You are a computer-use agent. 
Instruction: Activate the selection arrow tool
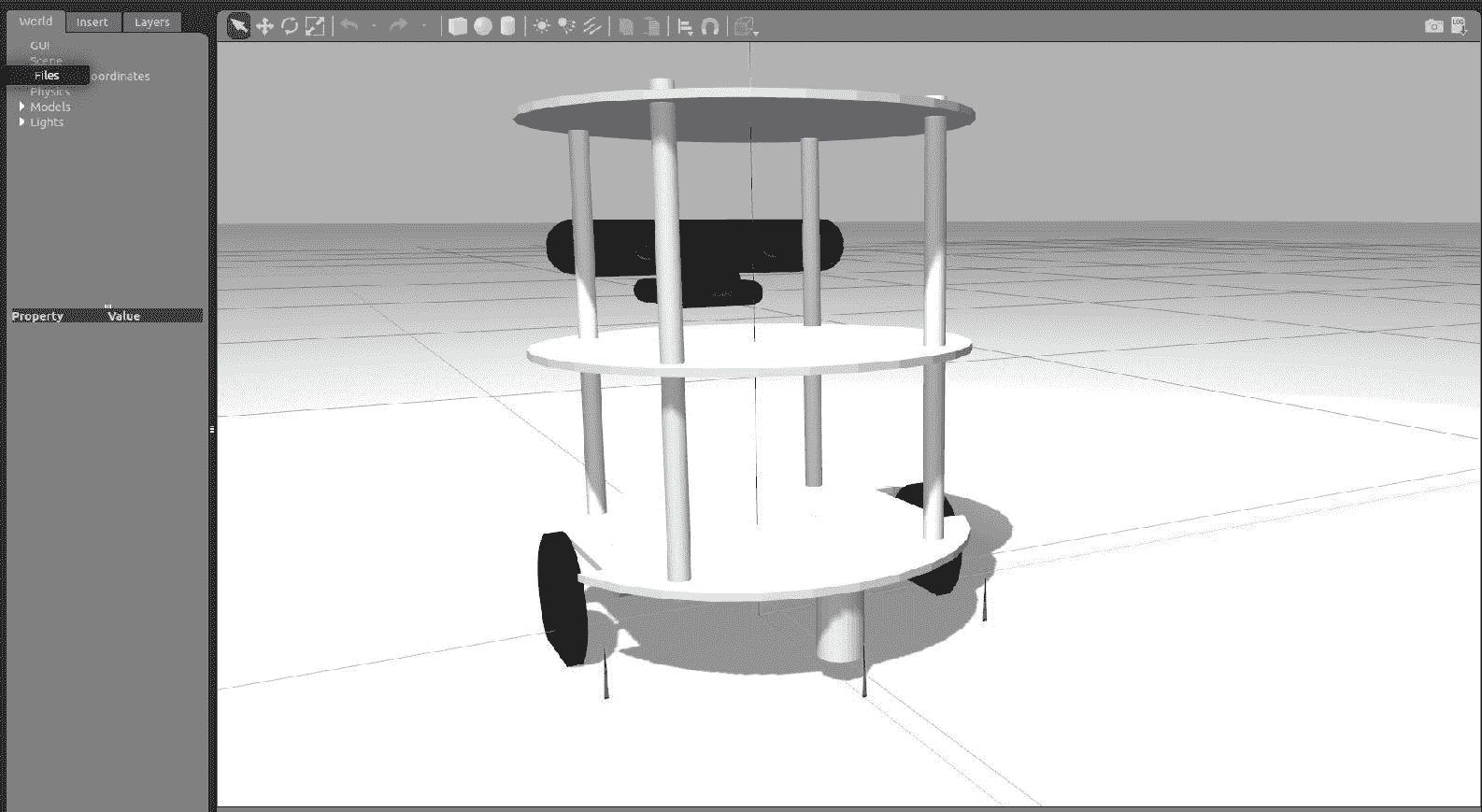click(238, 26)
